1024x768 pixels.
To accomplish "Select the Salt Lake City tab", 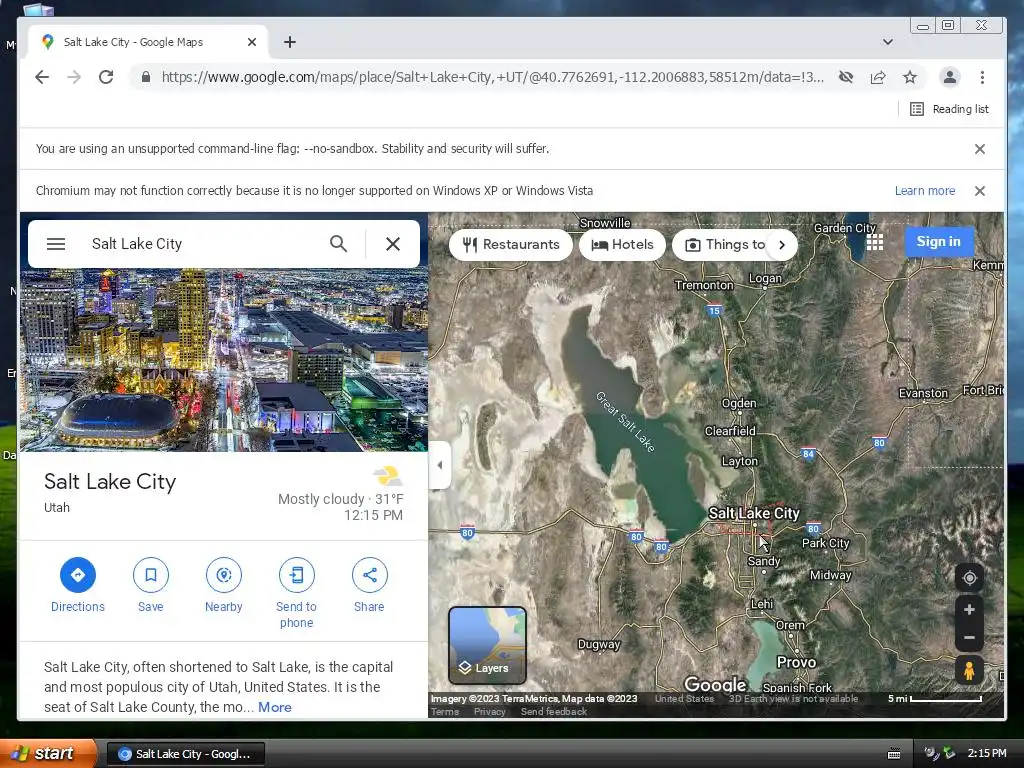I will (148, 42).
